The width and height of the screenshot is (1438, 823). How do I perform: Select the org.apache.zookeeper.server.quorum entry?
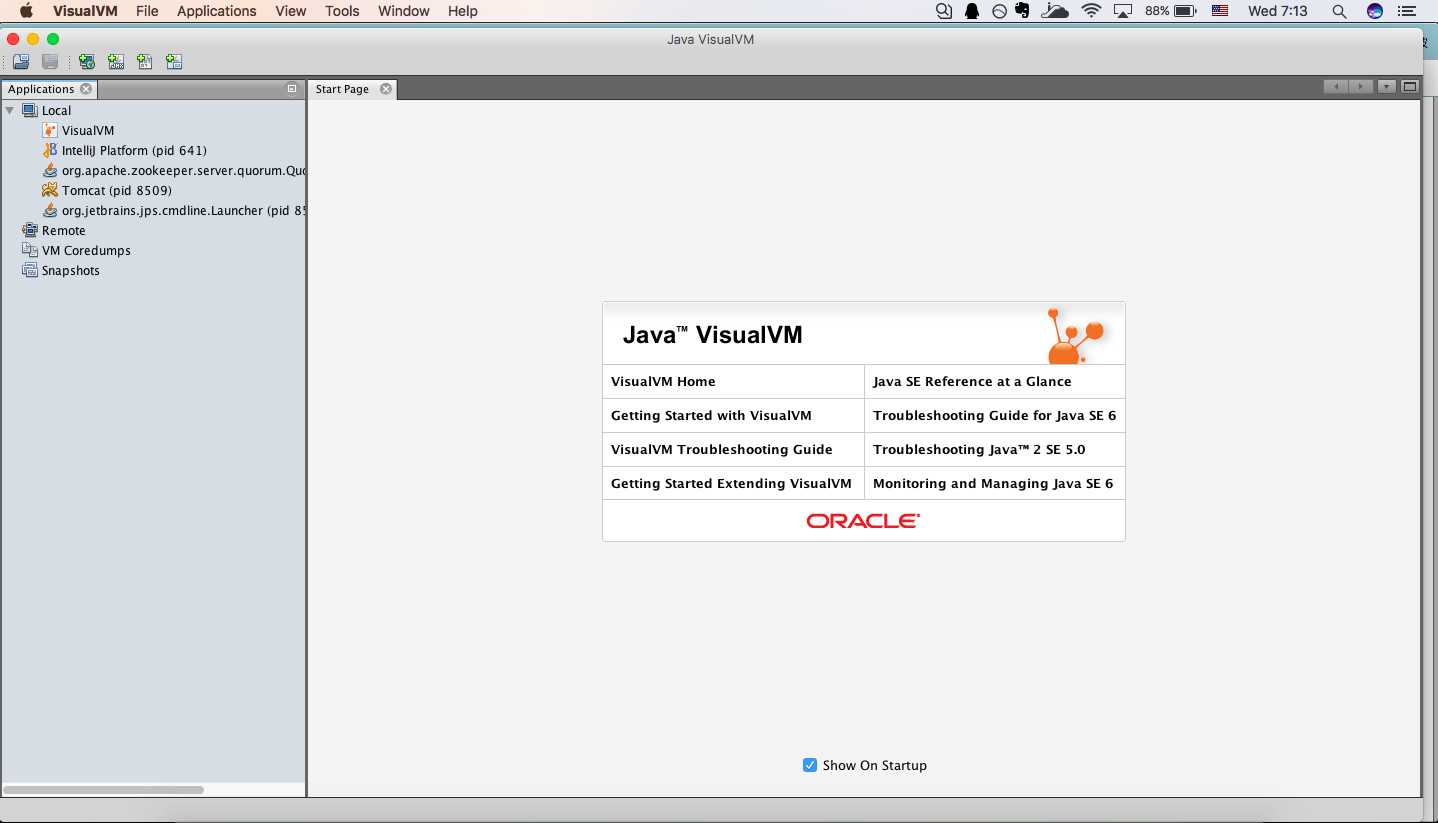coord(183,171)
